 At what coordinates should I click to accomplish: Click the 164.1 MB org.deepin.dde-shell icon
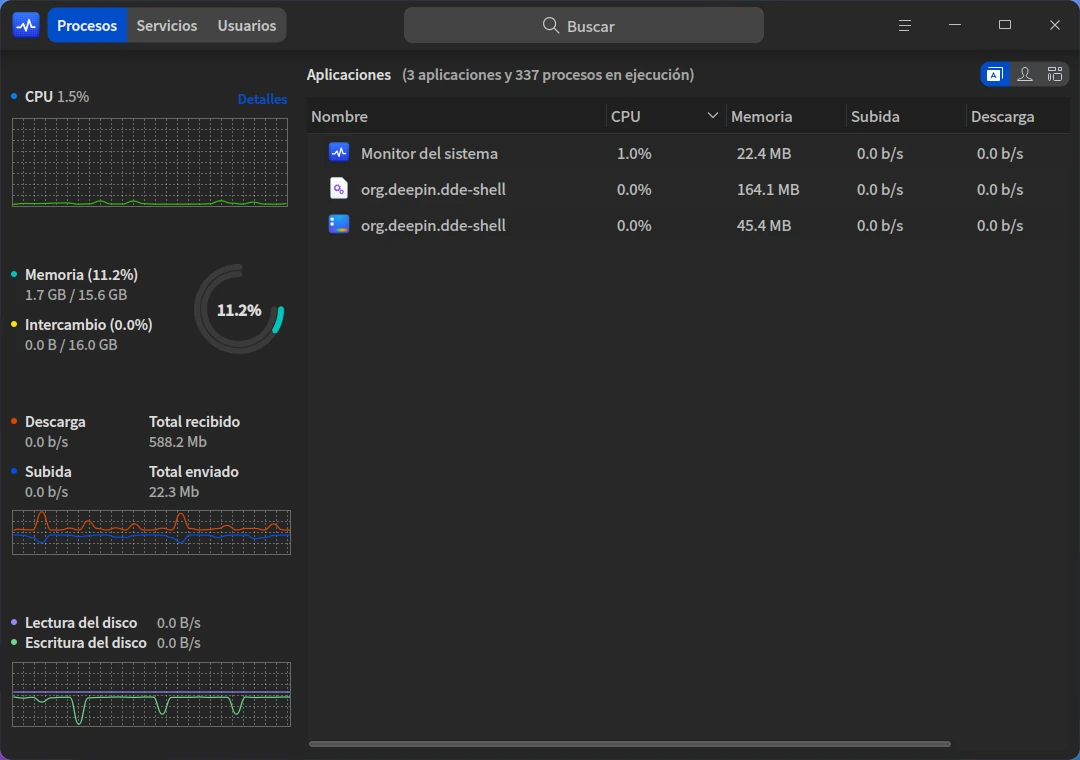[x=339, y=188]
